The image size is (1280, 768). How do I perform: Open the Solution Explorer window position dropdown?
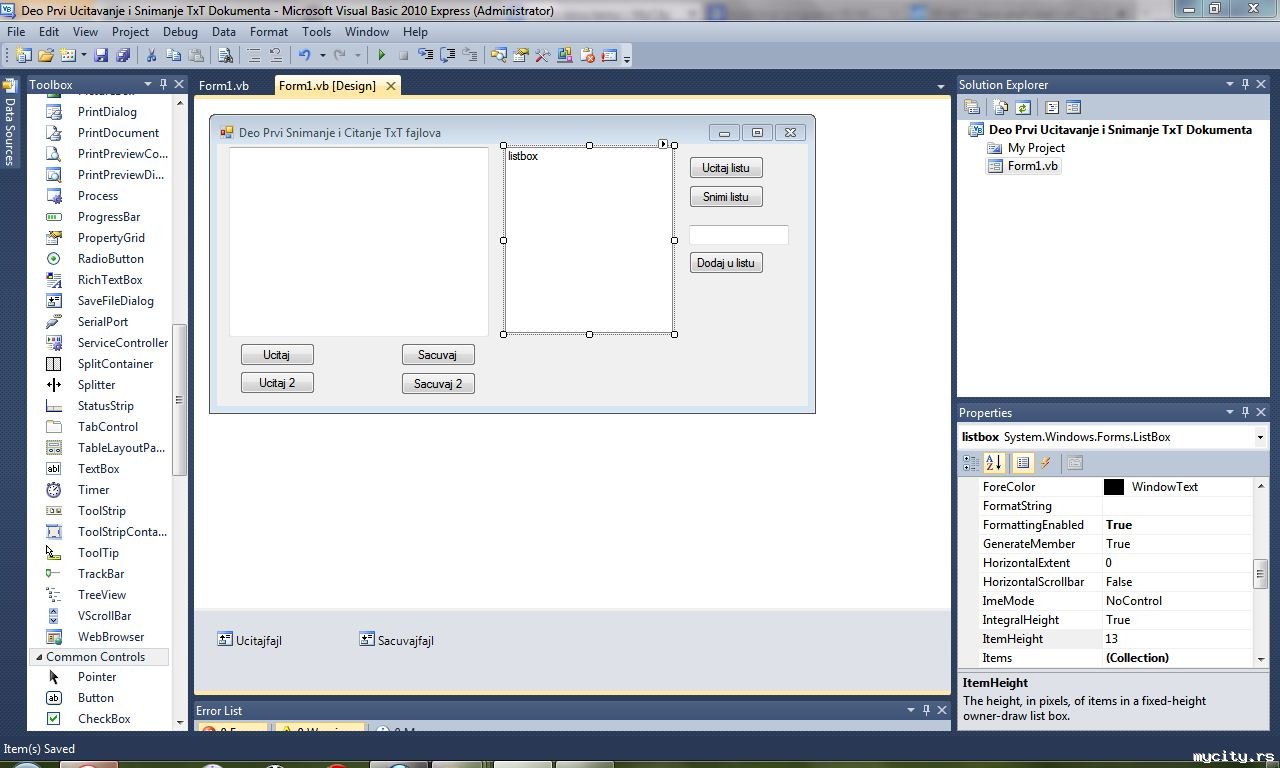pos(1229,85)
